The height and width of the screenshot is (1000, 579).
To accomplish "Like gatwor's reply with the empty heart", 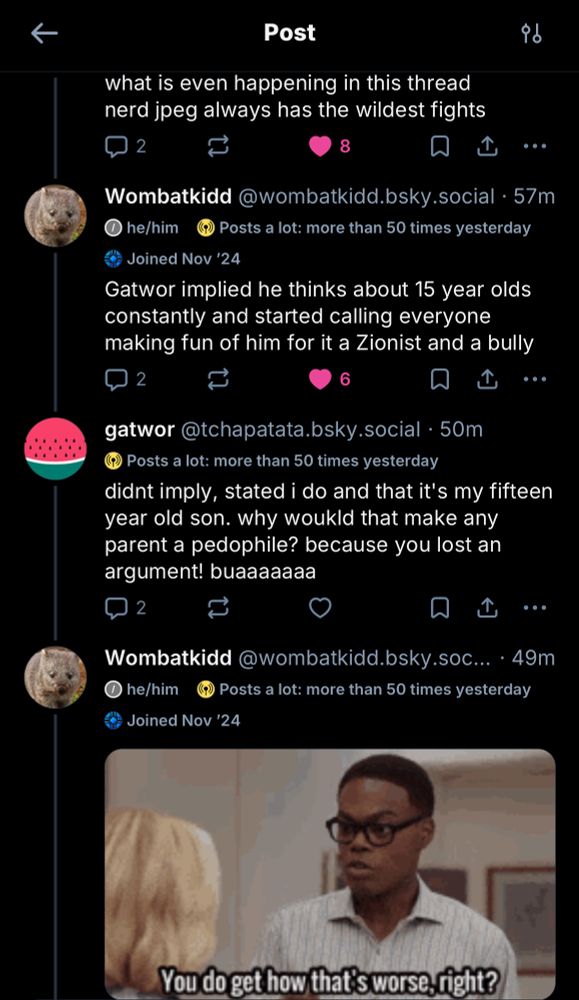I will click(318, 607).
